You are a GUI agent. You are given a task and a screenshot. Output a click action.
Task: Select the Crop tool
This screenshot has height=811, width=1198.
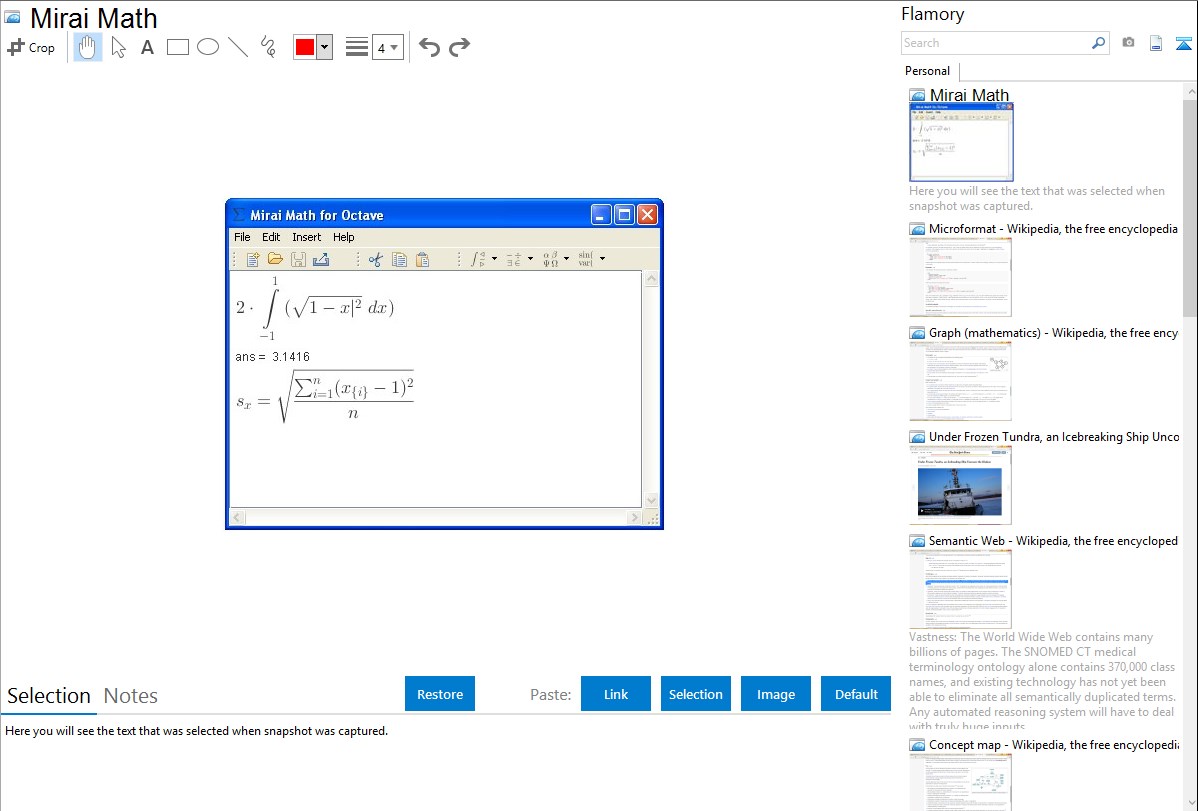pyautogui.click(x=31, y=47)
